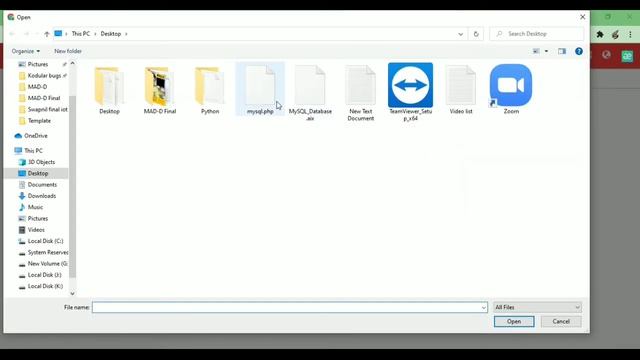Viewport: 640px width, 360px height.
Task: Open Local Disk (C:) drive
Action: click(x=45, y=241)
